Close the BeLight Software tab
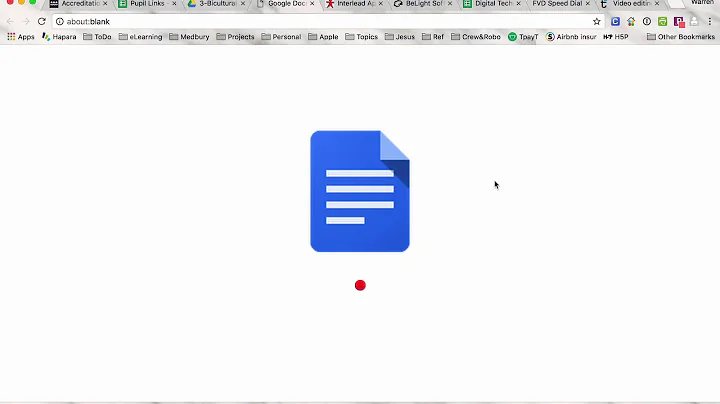 tap(450, 4)
